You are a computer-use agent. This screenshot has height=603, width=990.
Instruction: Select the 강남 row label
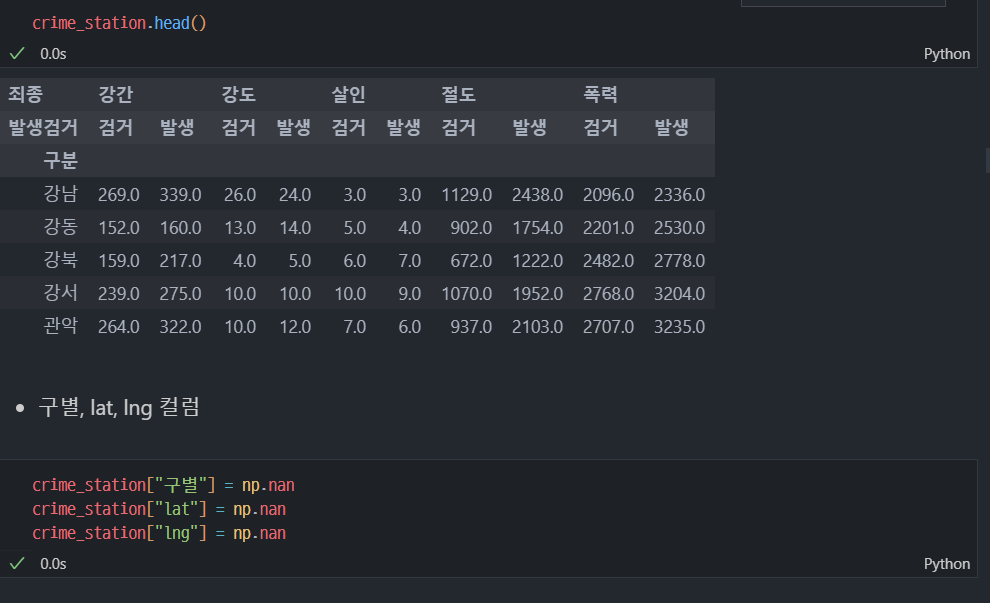tap(61, 194)
